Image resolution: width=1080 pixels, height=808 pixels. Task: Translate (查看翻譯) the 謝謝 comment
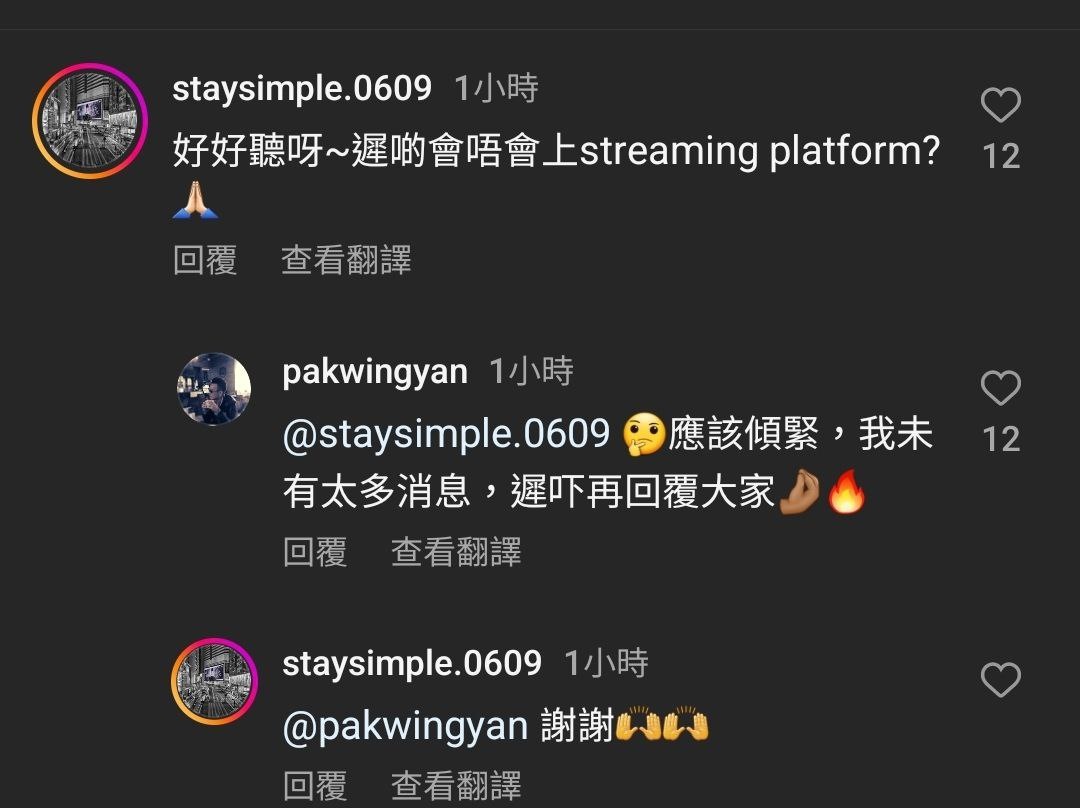[456, 786]
